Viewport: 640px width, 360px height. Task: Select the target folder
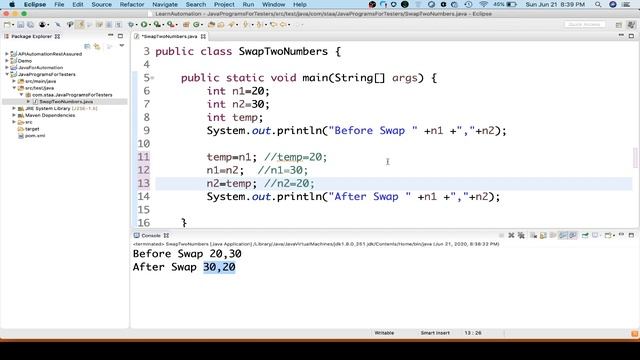pos(32,129)
